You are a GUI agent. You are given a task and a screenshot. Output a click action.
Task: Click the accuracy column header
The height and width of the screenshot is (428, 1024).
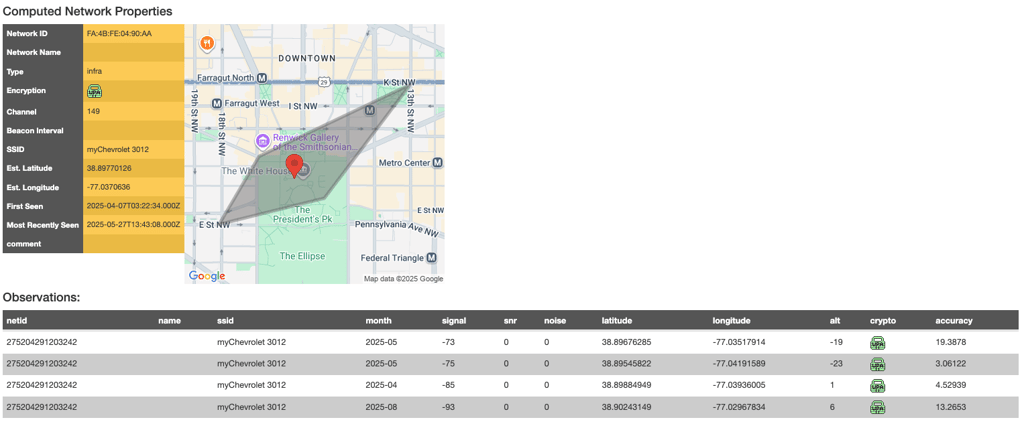pyautogui.click(x=954, y=321)
